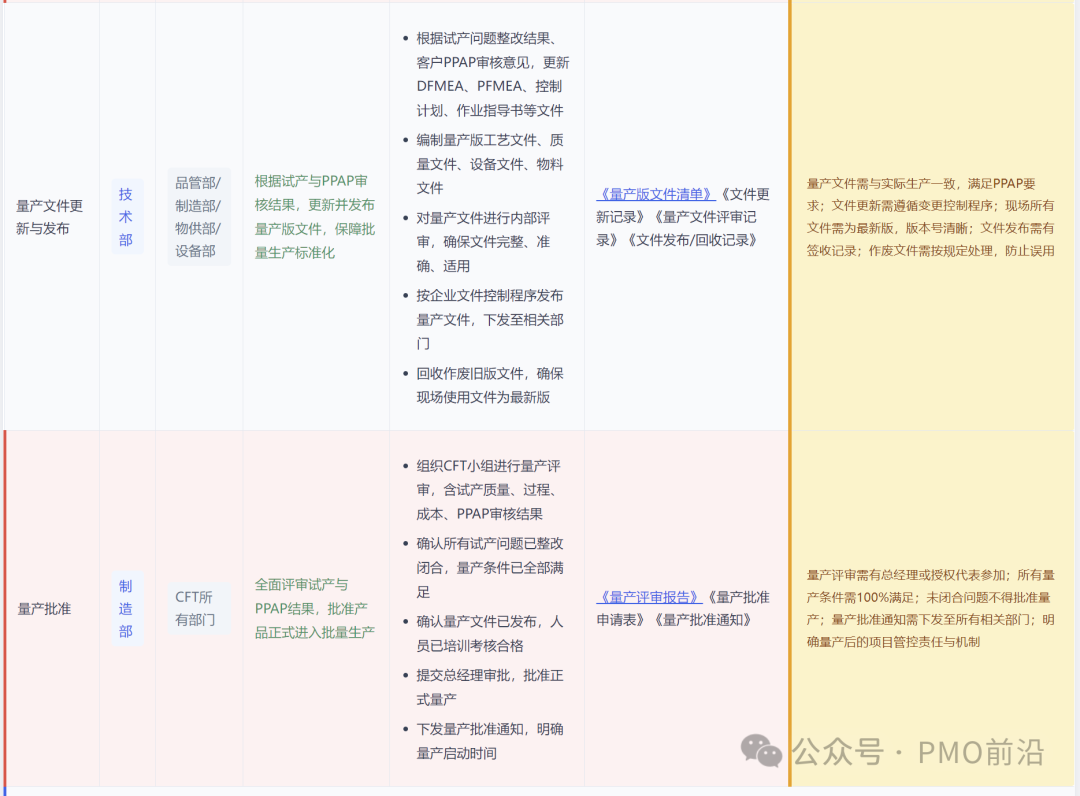Viewport: 1080px width, 796px height.
Task: Select the 品管部/制造部/物供部/设备部 cell
Action: coord(197,216)
